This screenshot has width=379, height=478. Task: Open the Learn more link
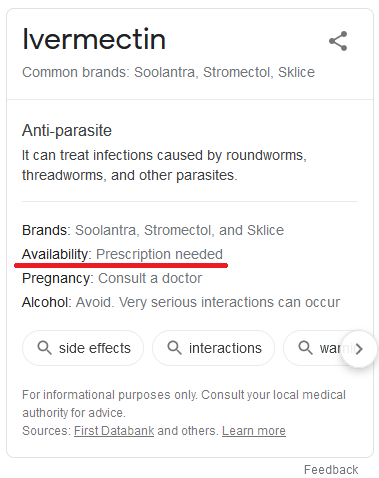(x=254, y=431)
